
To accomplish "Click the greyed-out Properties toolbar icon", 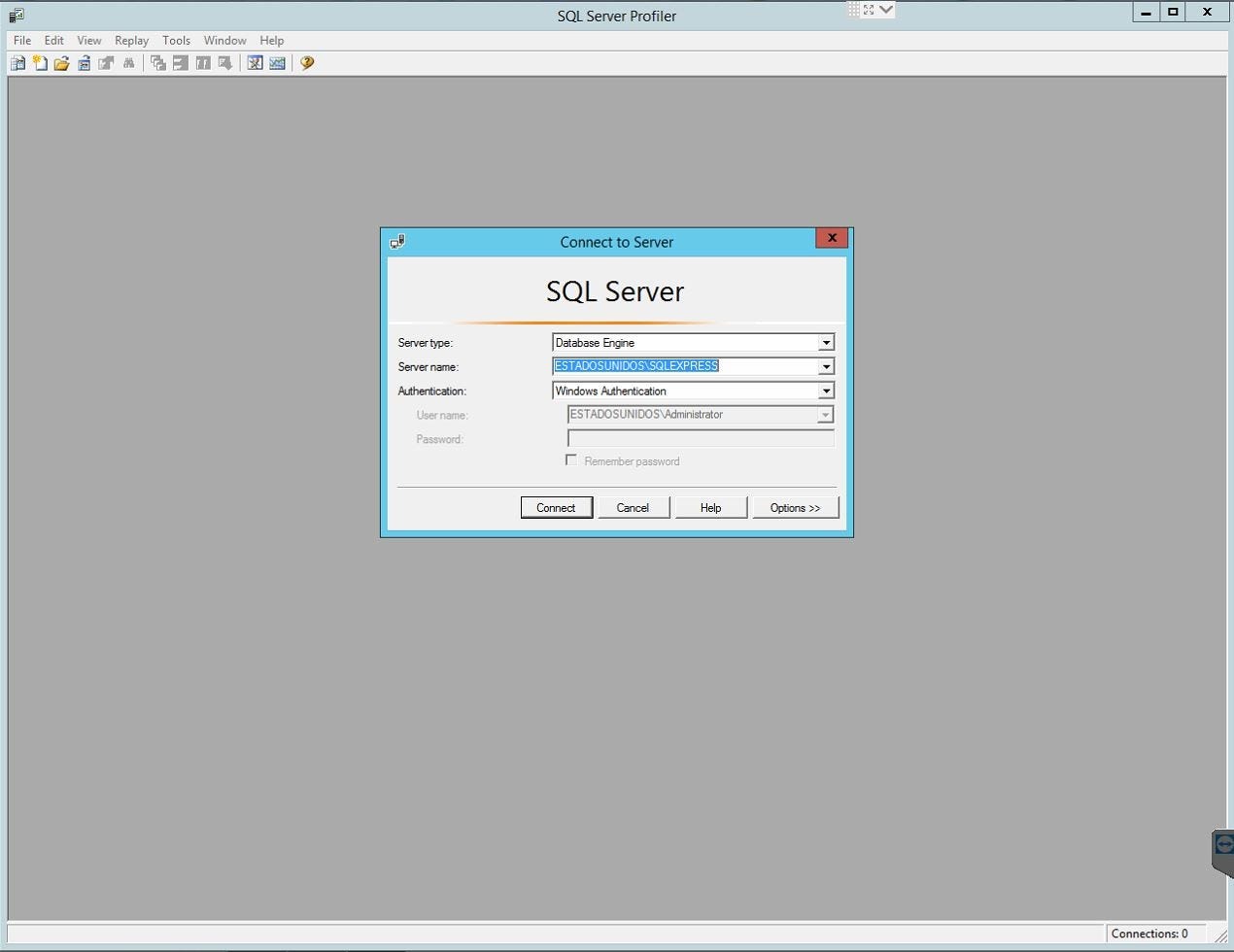I will 106,63.
